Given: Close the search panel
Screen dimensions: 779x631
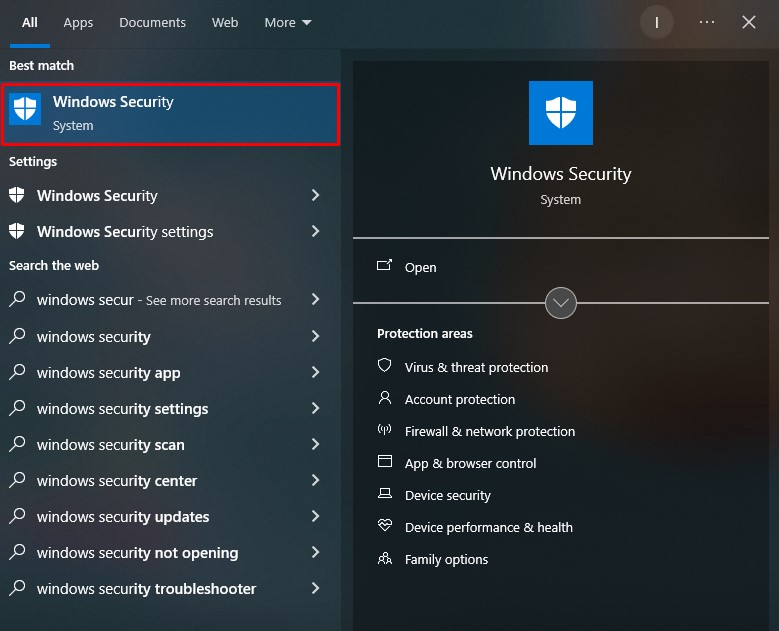Looking at the screenshot, I should [749, 22].
